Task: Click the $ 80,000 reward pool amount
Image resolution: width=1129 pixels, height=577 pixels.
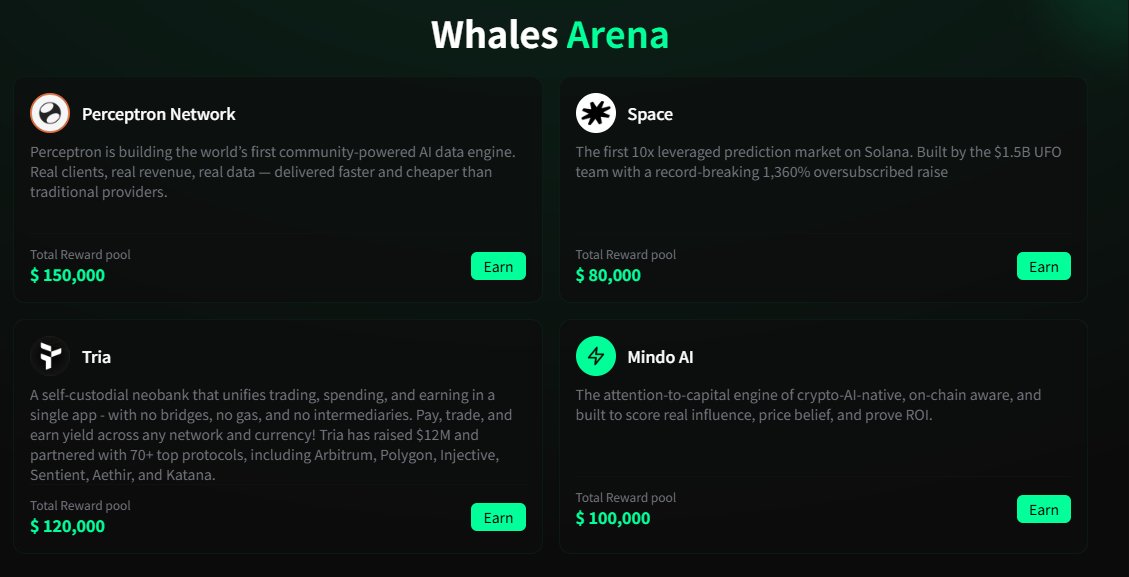Action: coord(608,275)
